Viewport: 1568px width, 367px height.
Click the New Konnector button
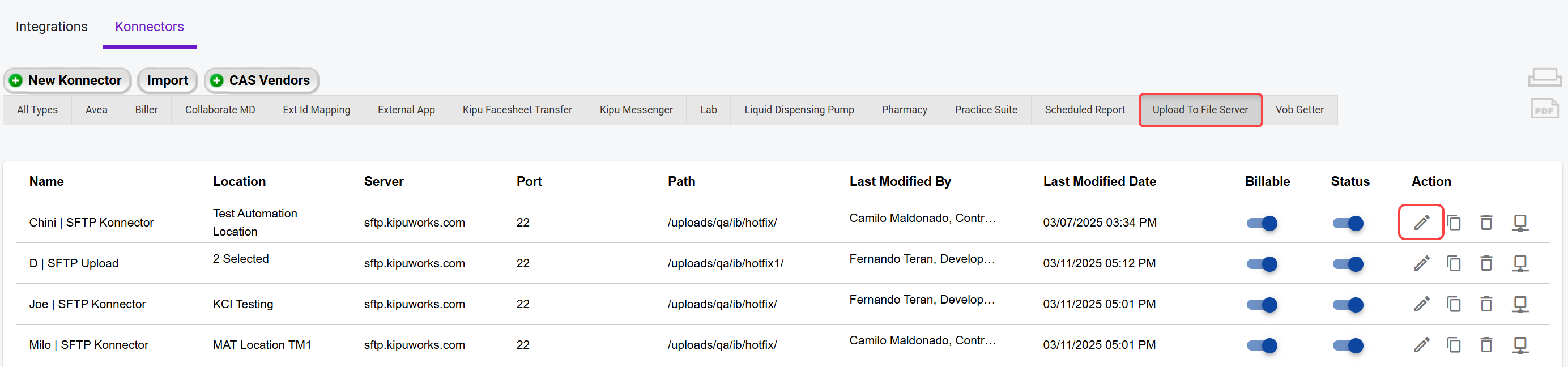point(67,80)
